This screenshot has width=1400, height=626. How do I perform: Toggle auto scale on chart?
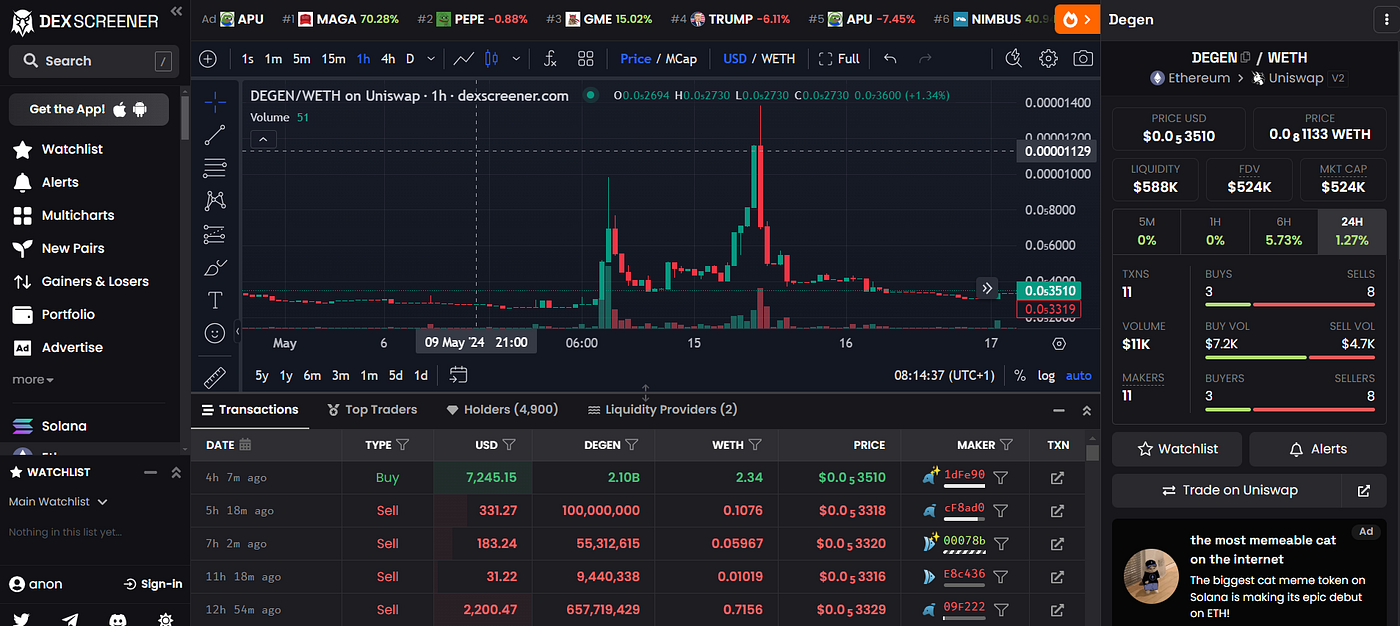1079,376
